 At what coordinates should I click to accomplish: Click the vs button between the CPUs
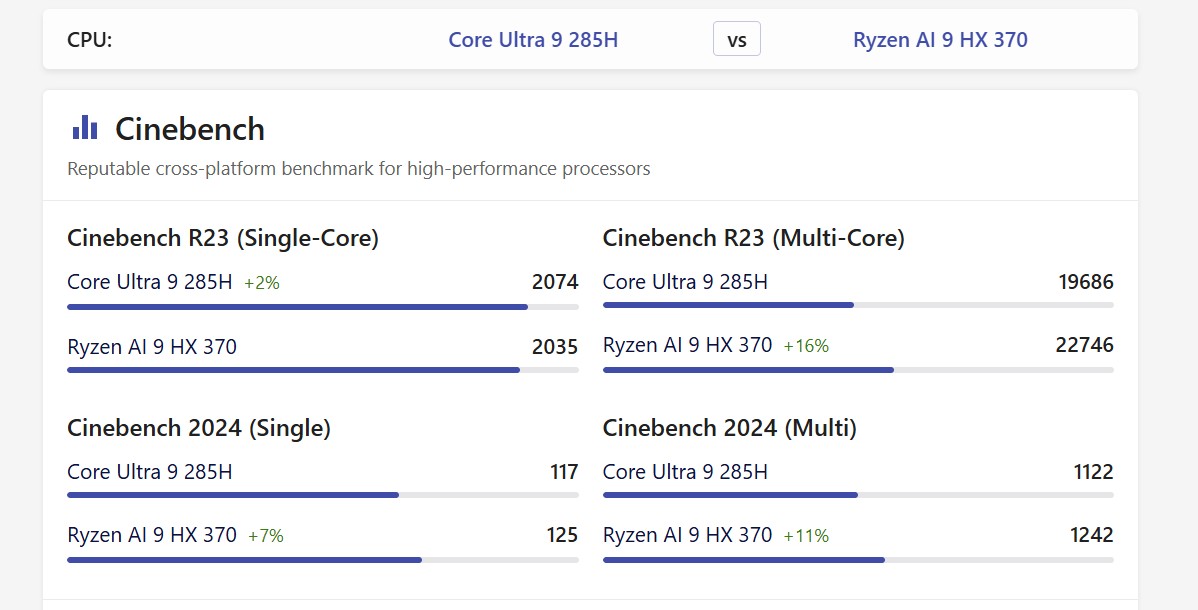coord(736,39)
